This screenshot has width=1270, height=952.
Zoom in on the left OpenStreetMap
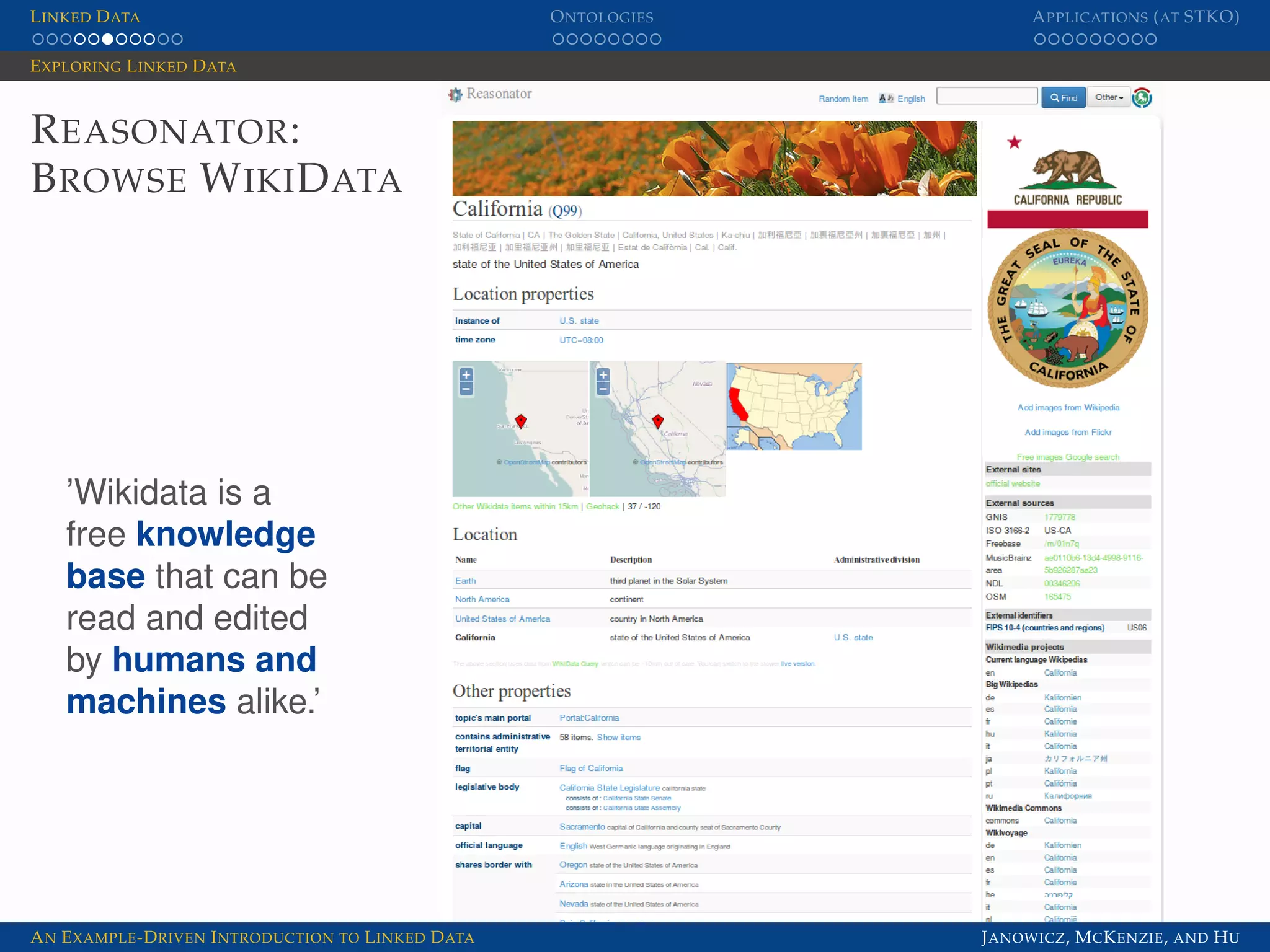click(466, 375)
